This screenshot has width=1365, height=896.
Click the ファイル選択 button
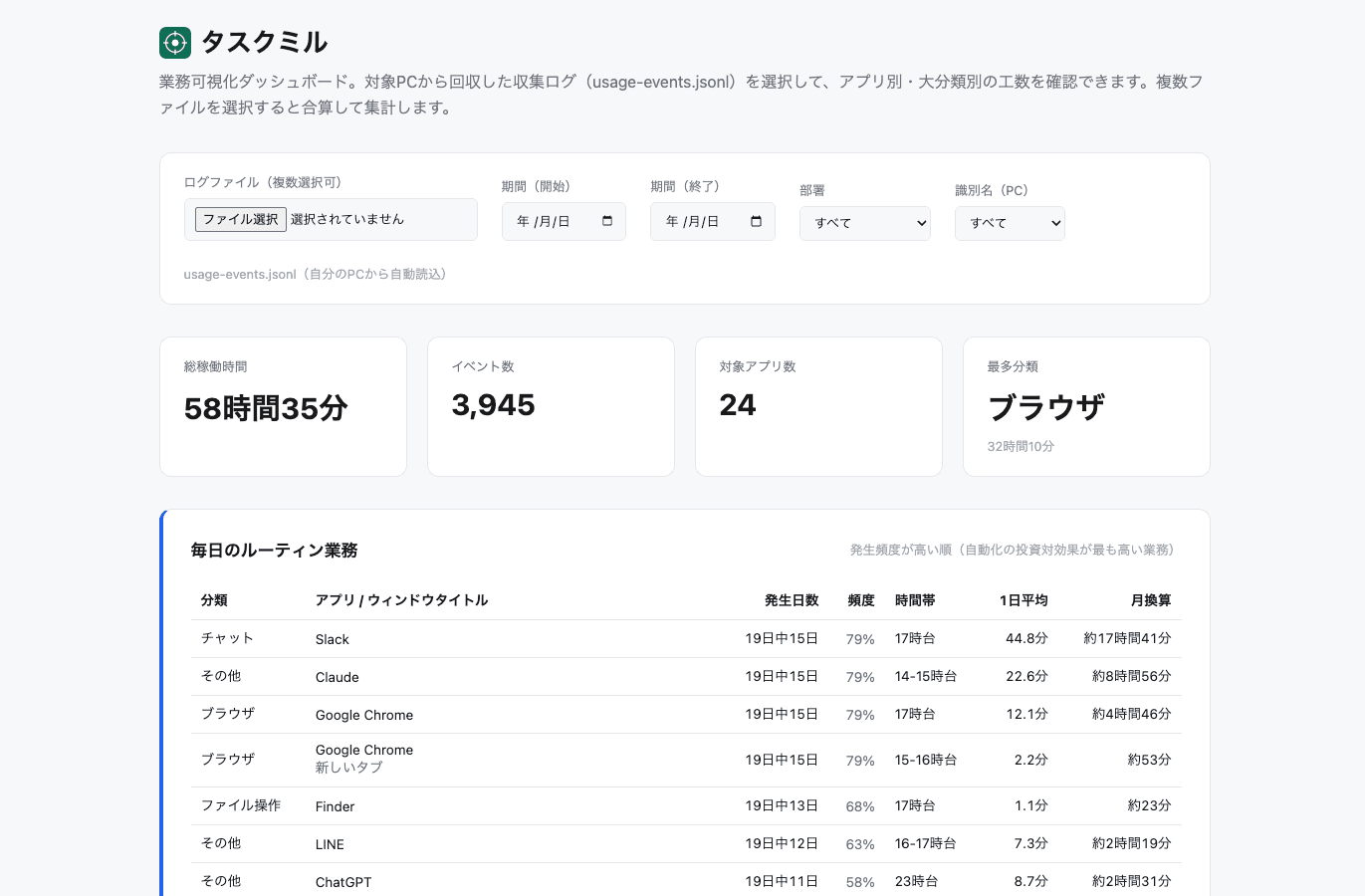(241, 219)
